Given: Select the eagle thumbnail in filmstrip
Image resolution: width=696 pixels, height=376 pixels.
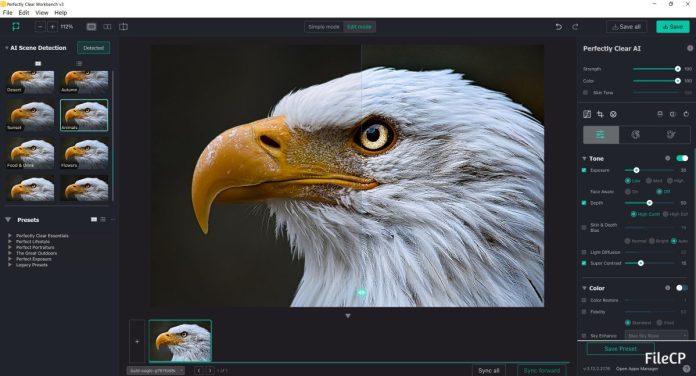Looking at the screenshot, I should (x=180, y=341).
